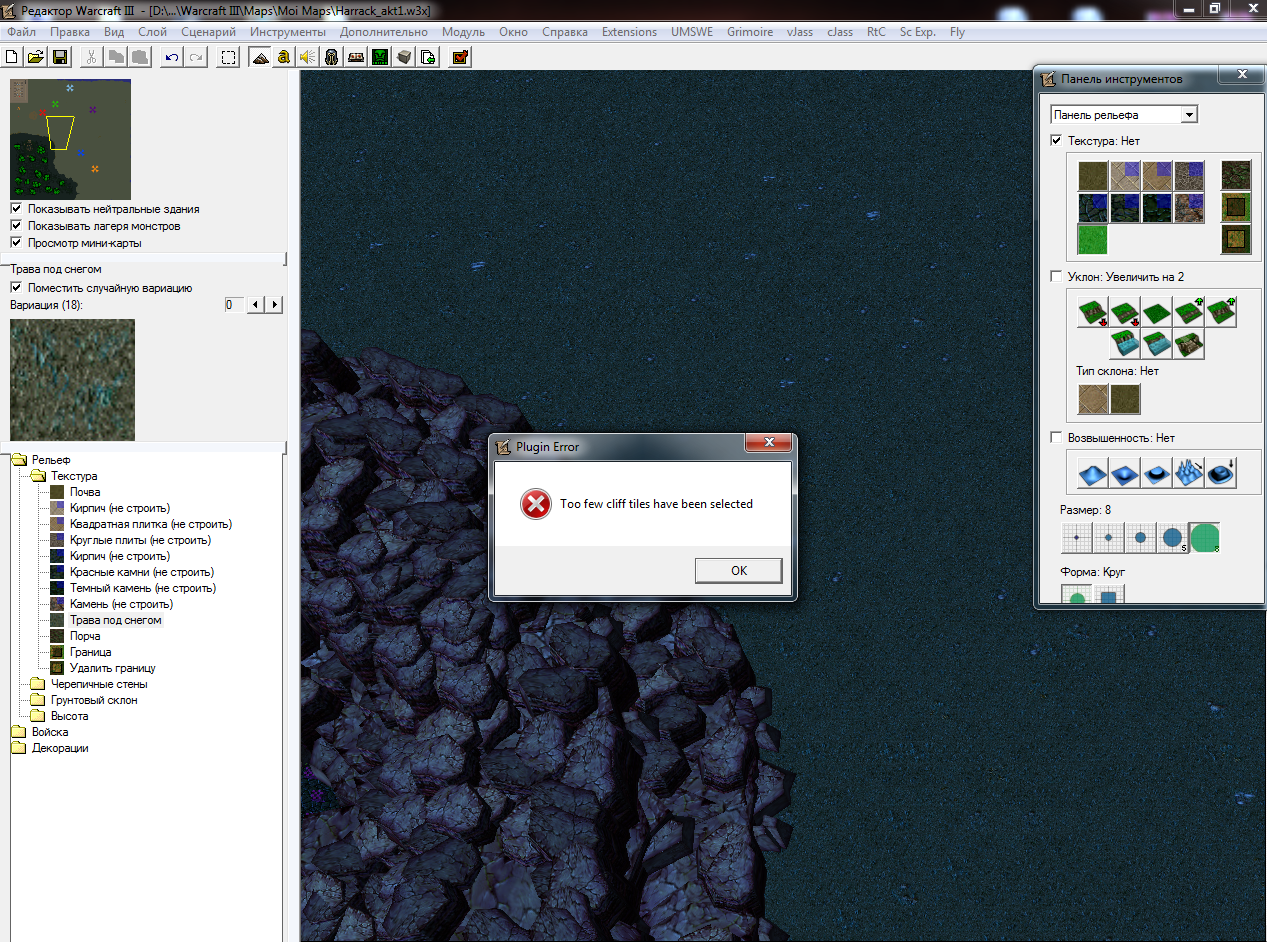1267x942 pixels.
Task: Choose brush size 5 marked 's'
Action: pos(1172,537)
